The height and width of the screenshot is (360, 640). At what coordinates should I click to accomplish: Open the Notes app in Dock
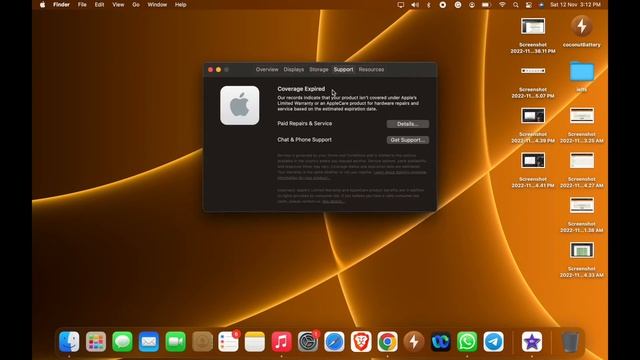click(x=255, y=342)
